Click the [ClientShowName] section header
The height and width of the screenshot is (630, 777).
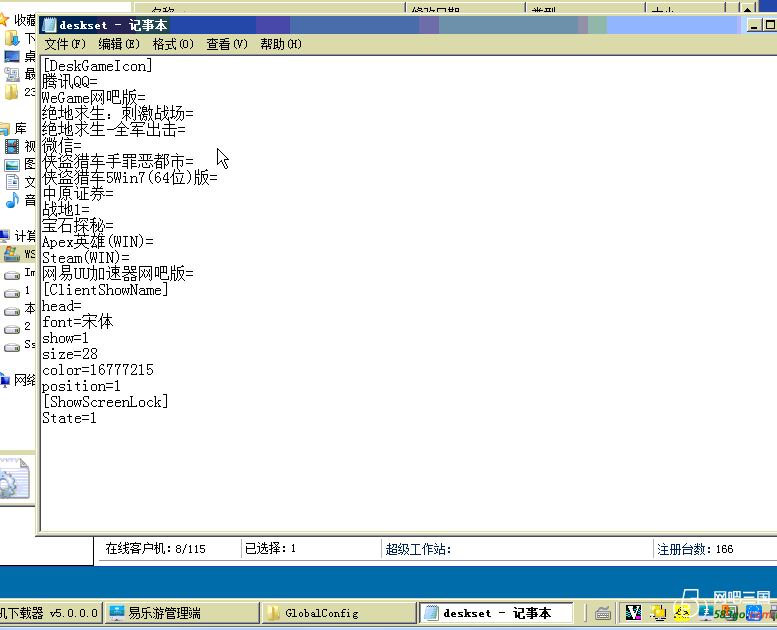pyautogui.click(x=105, y=290)
